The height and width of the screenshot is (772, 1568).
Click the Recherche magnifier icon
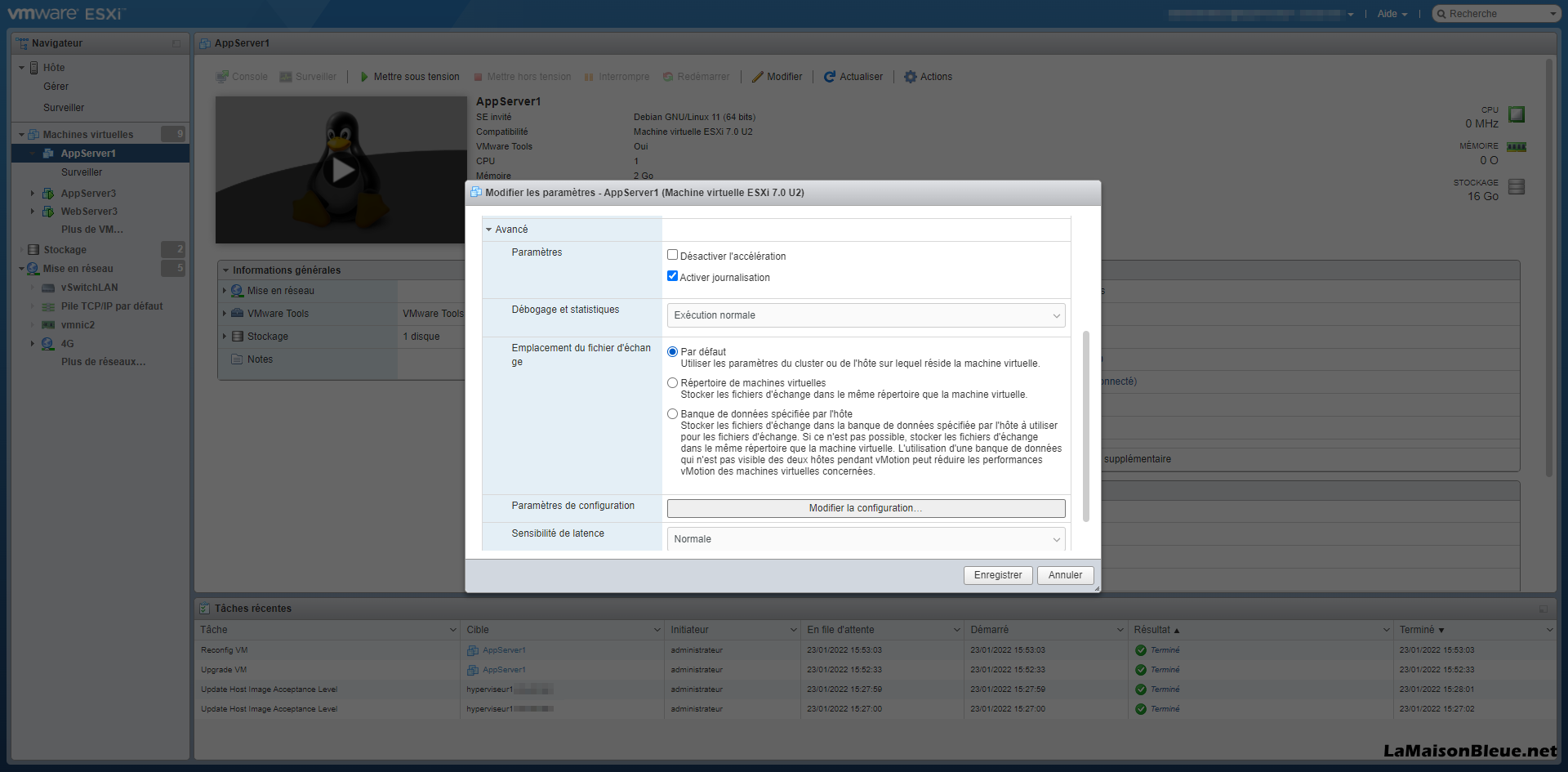click(1442, 14)
